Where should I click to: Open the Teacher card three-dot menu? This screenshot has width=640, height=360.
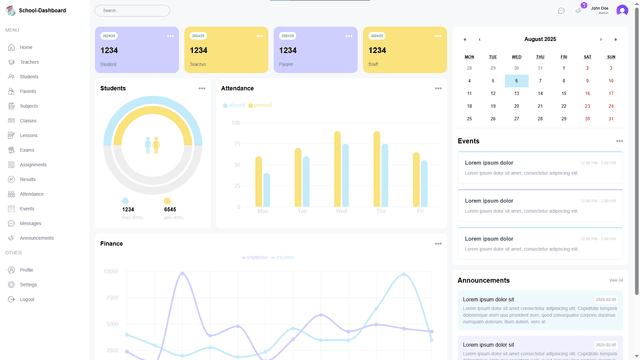pos(260,36)
